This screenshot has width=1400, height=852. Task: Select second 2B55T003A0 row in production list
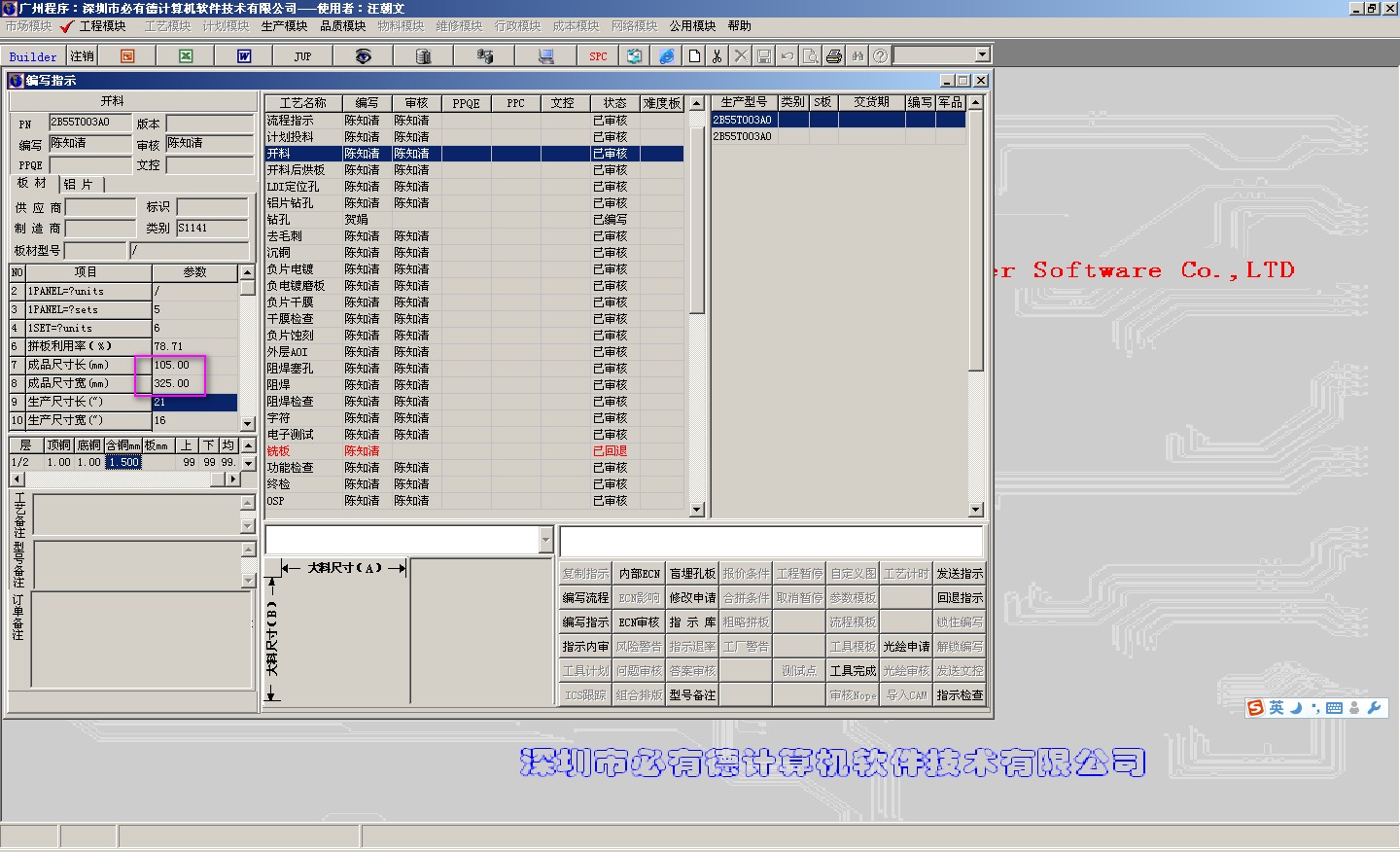[838, 137]
